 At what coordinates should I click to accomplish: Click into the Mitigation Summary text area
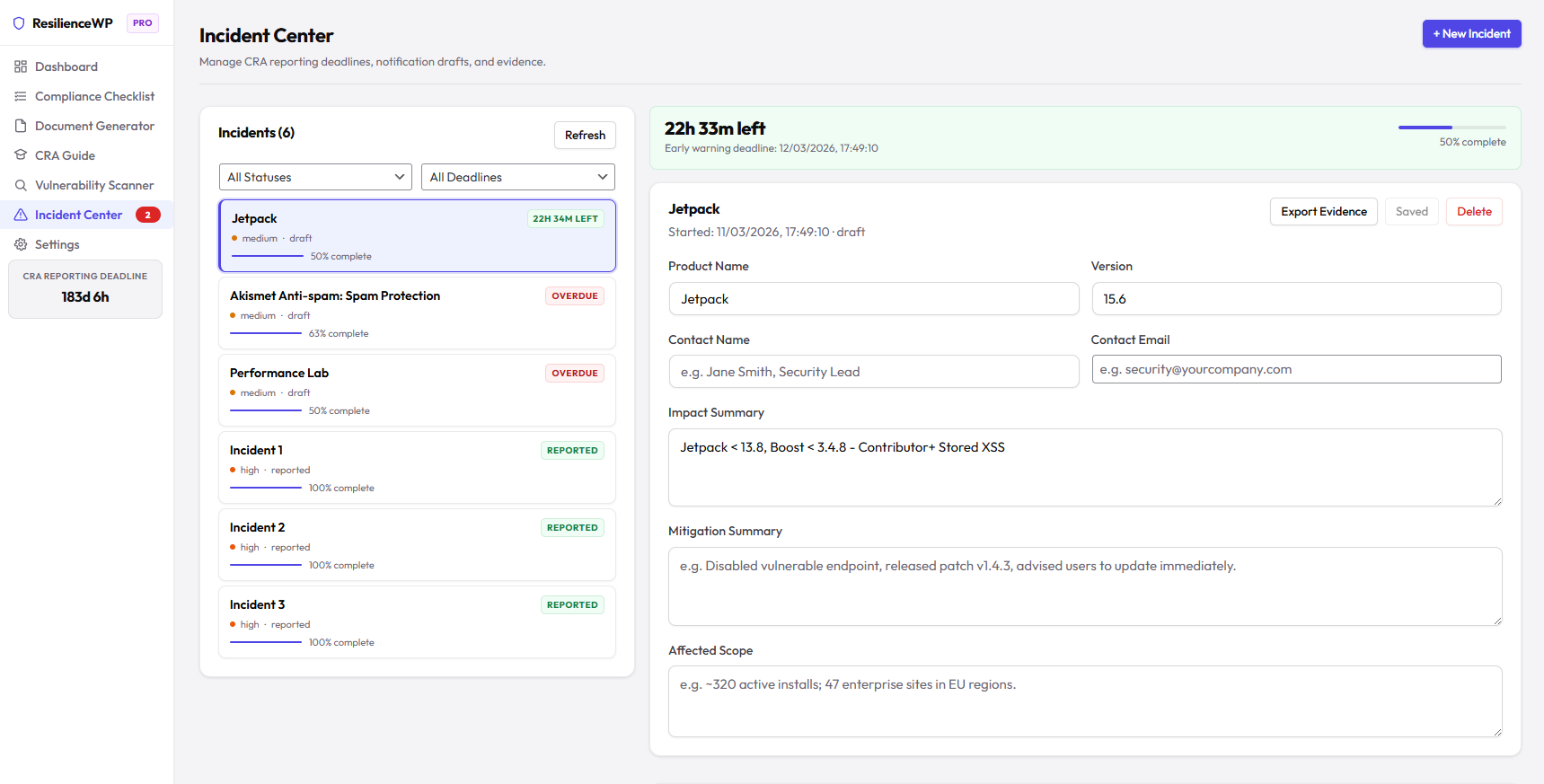click(1084, 586)
